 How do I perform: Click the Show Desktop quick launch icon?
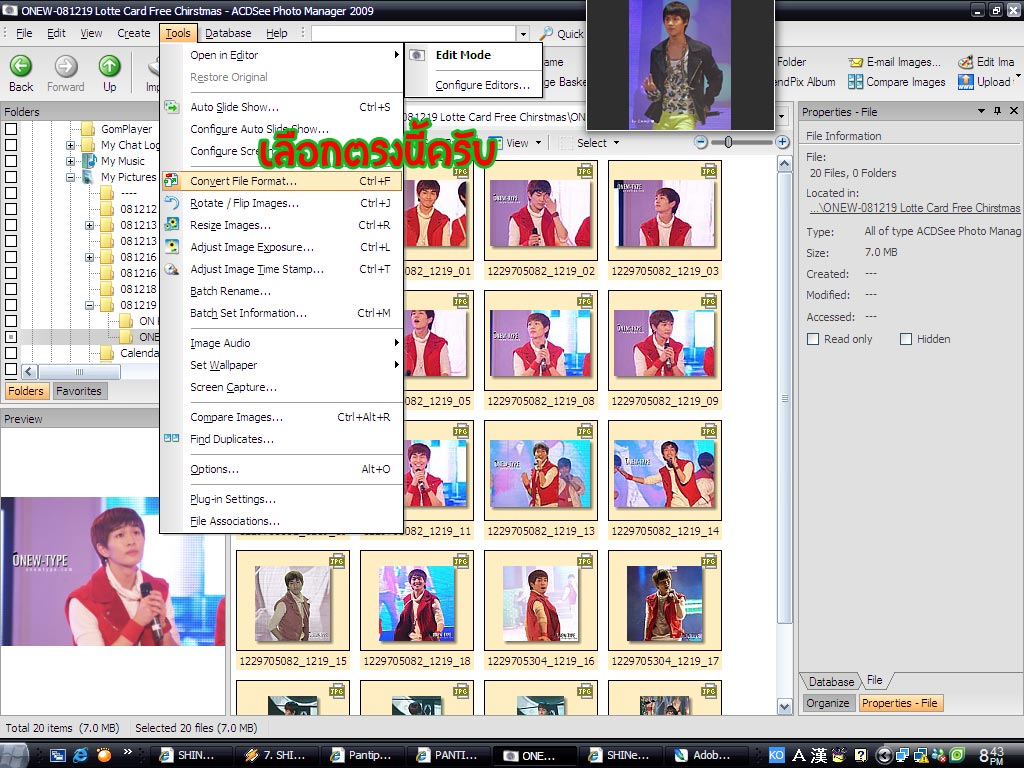pyautogui.click(x=57, y=755)
